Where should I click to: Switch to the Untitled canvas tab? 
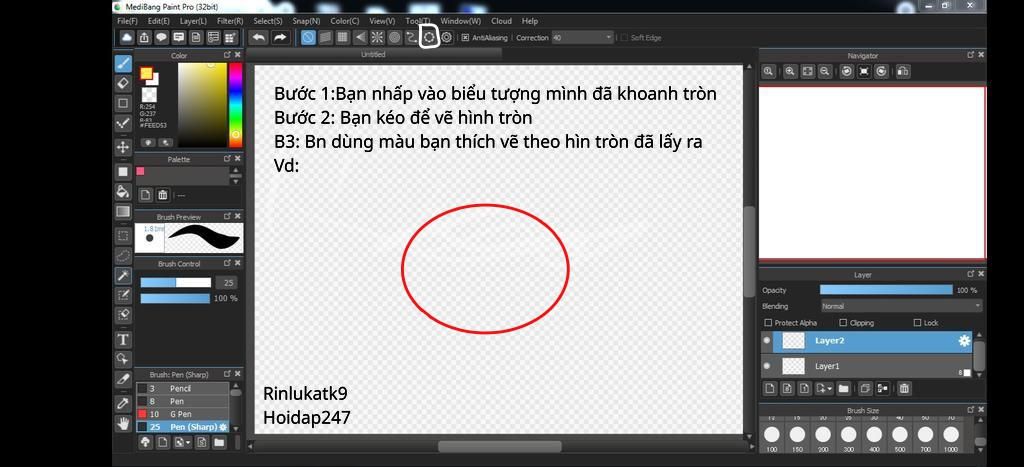tap(374, 55)
